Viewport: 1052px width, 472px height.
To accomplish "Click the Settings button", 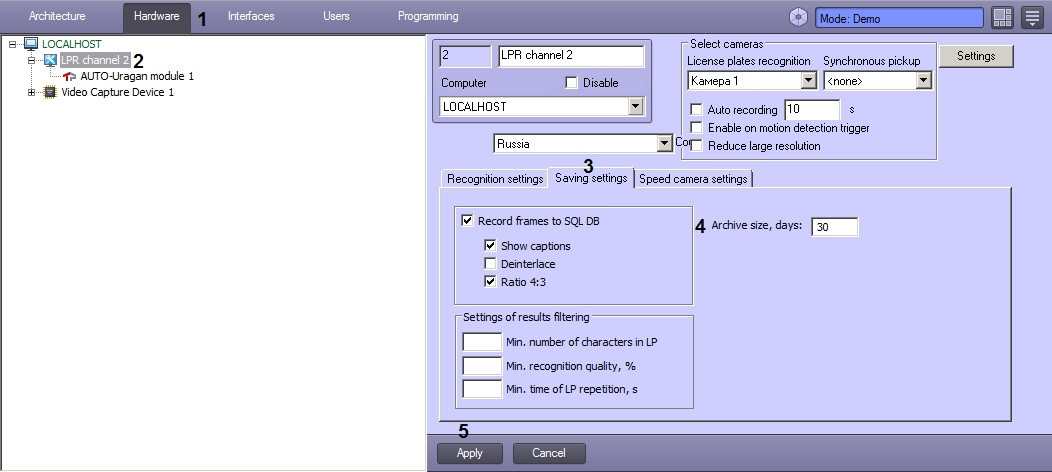I will pyautogui.click(x=976, y=56).
